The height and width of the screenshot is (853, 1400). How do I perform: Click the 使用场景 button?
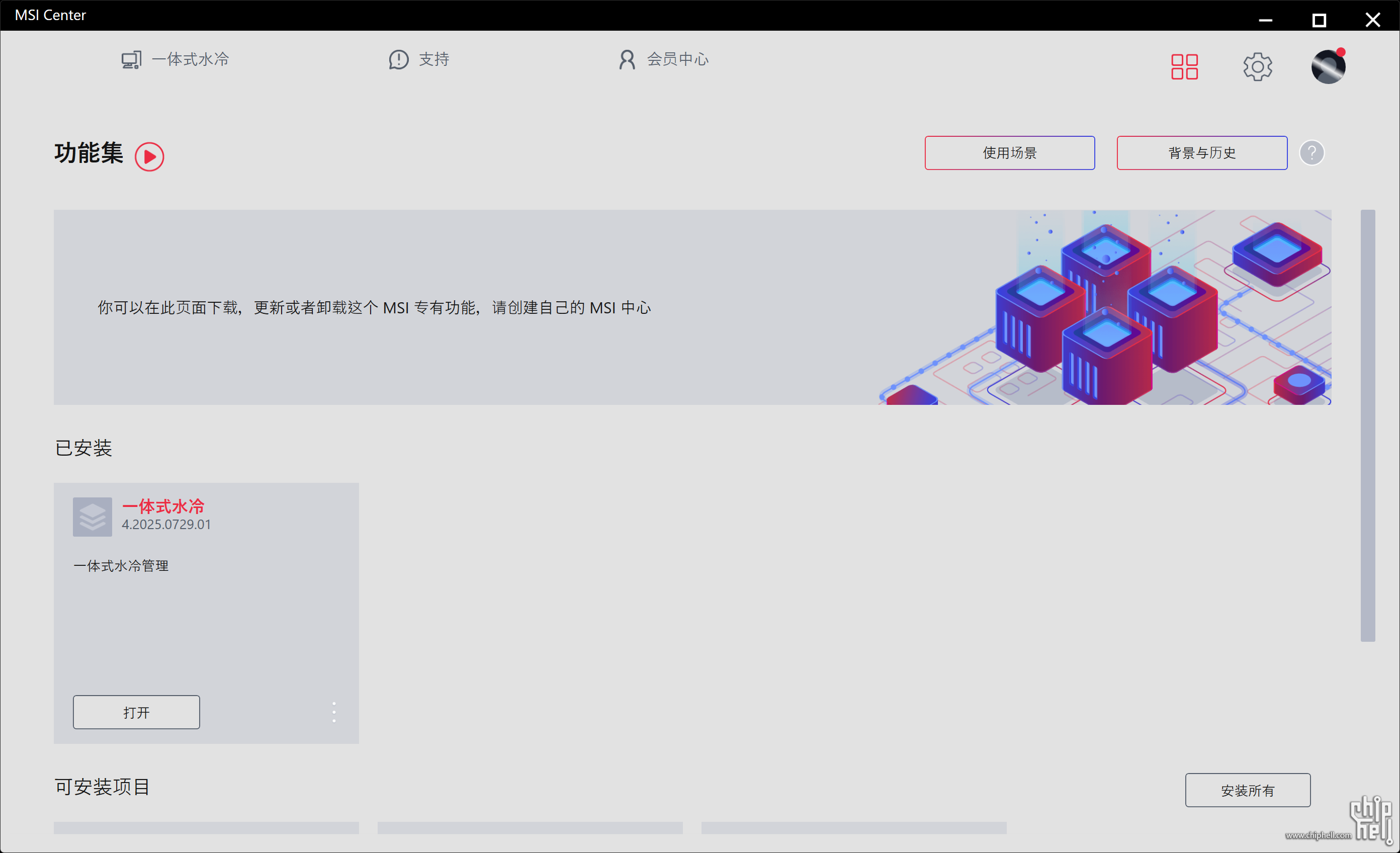1009,152
